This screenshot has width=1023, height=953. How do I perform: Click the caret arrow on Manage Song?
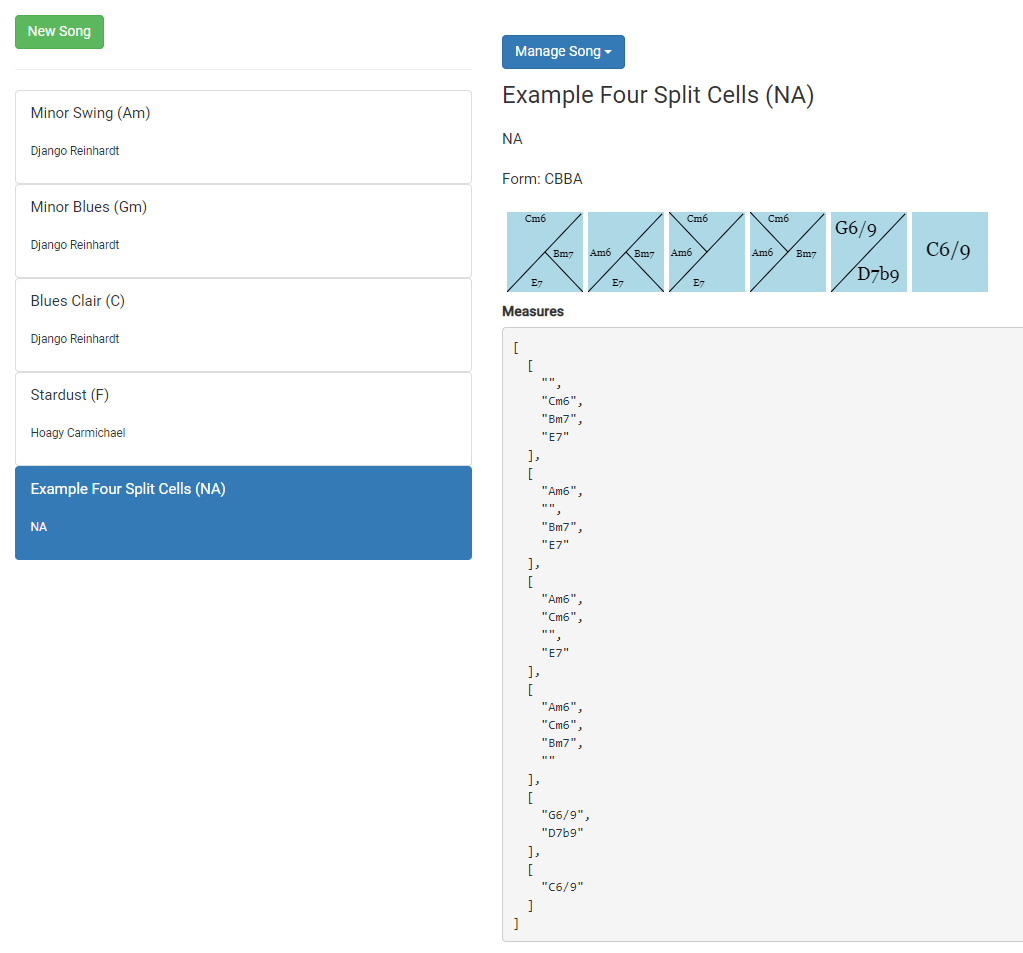click(608, 52)
